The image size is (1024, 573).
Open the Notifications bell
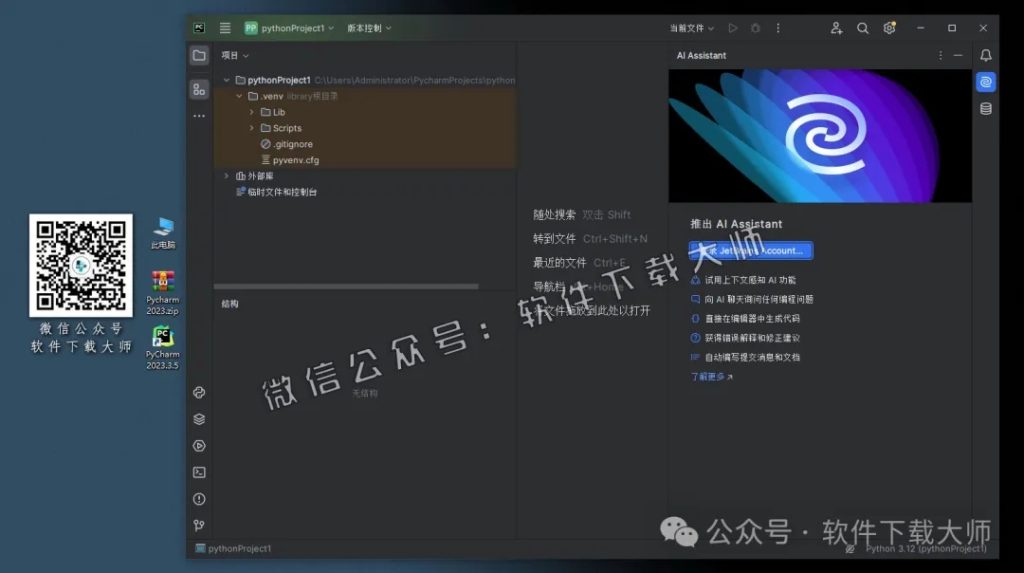pos(985,56)
